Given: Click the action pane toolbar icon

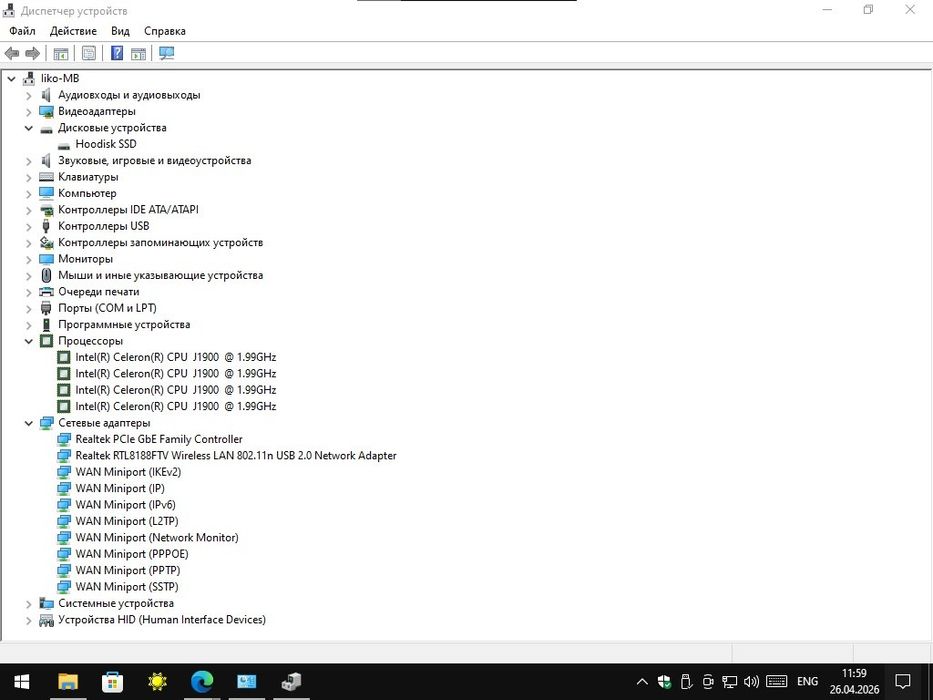Looking at the screenshot, I should click(x=138, y=54).
